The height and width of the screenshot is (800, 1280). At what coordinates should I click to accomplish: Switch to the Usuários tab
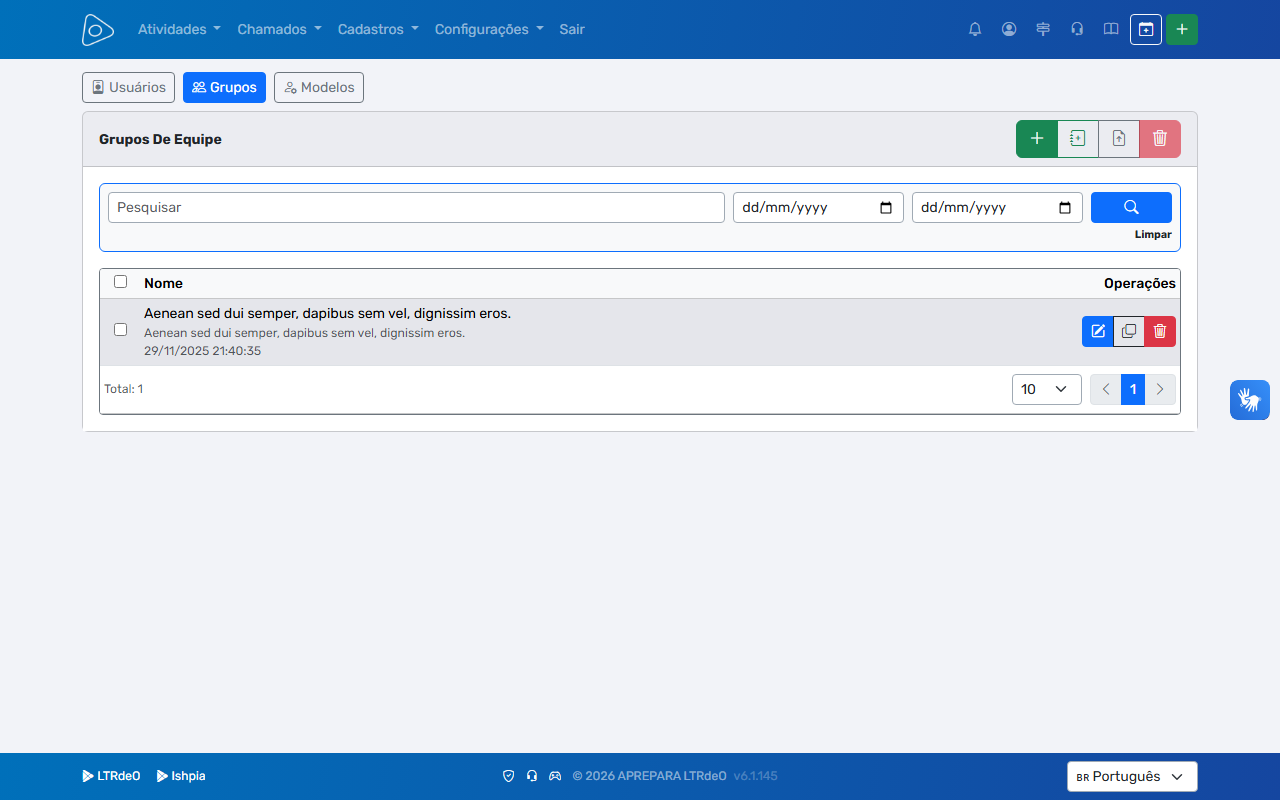coord(128,87)
